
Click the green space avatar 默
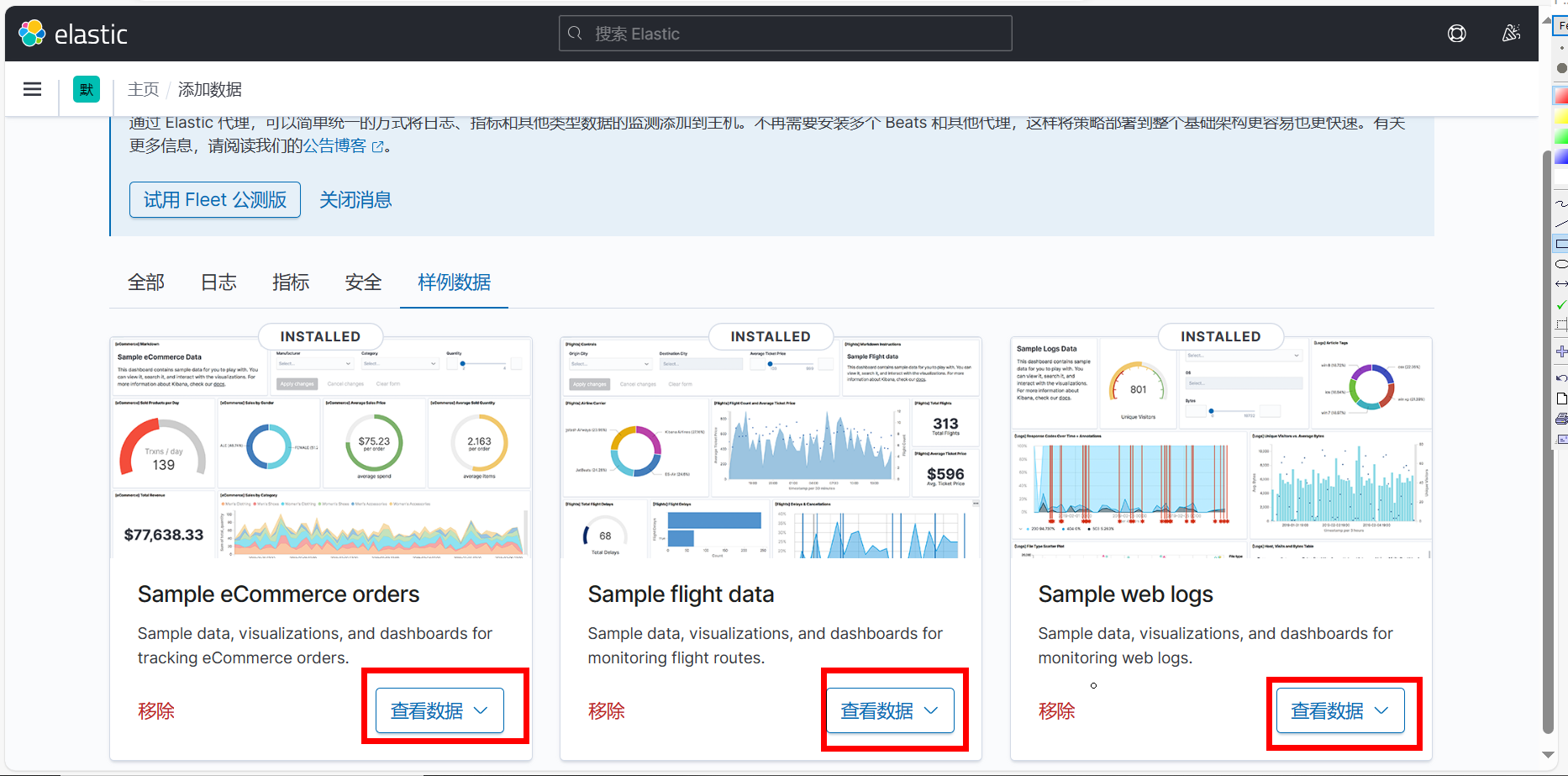(87, 89)
